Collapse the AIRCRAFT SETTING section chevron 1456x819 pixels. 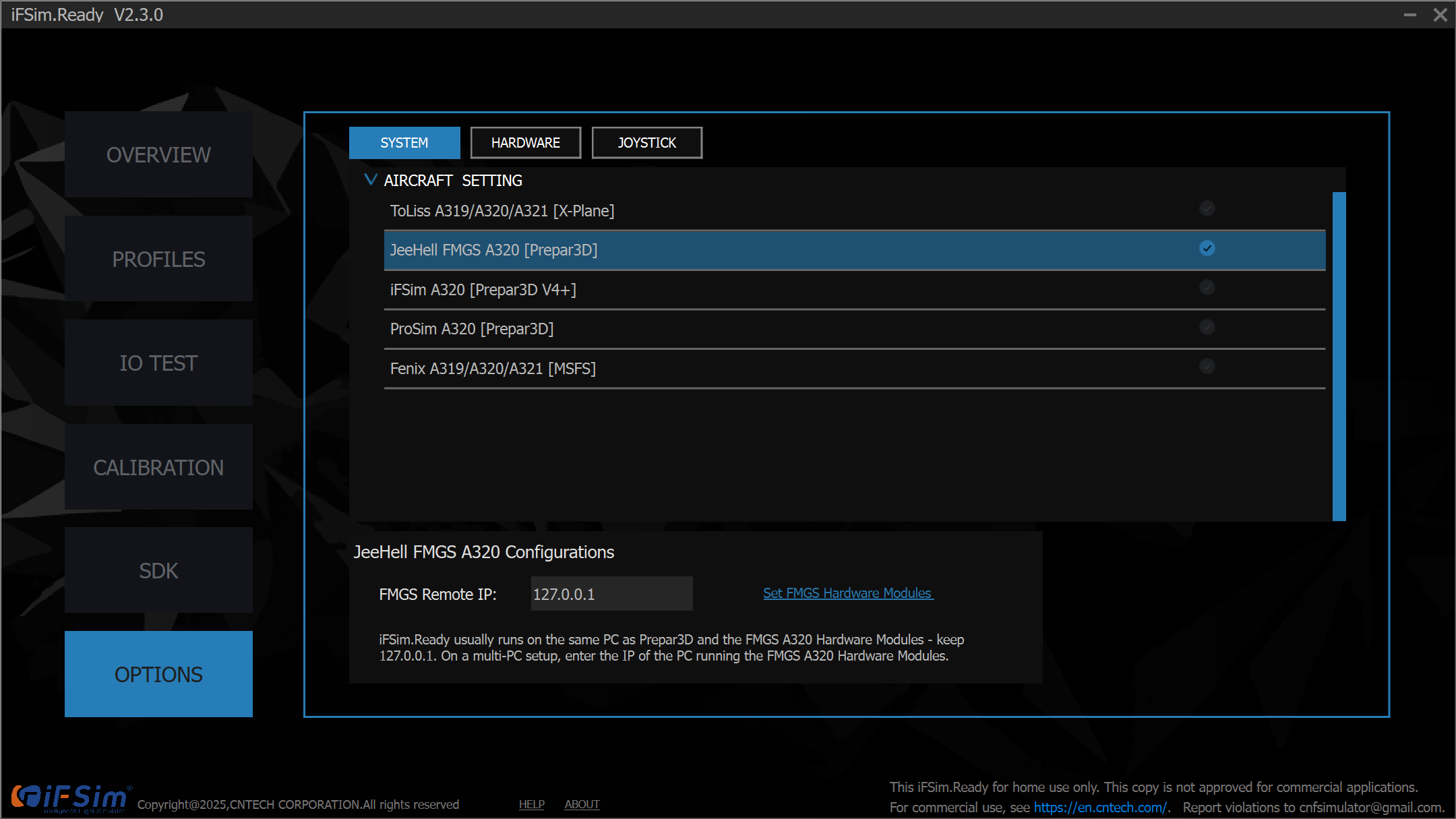[370, 179]
